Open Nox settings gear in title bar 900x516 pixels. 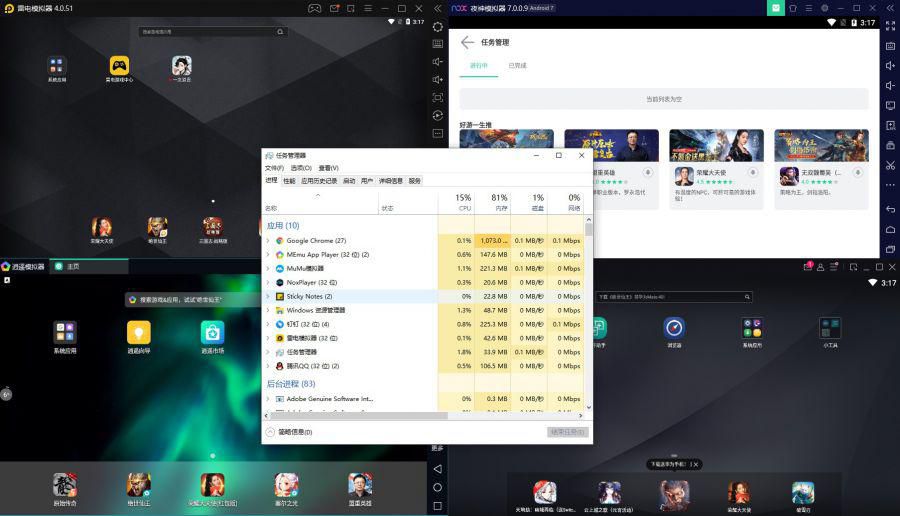[x=825, y=8]
